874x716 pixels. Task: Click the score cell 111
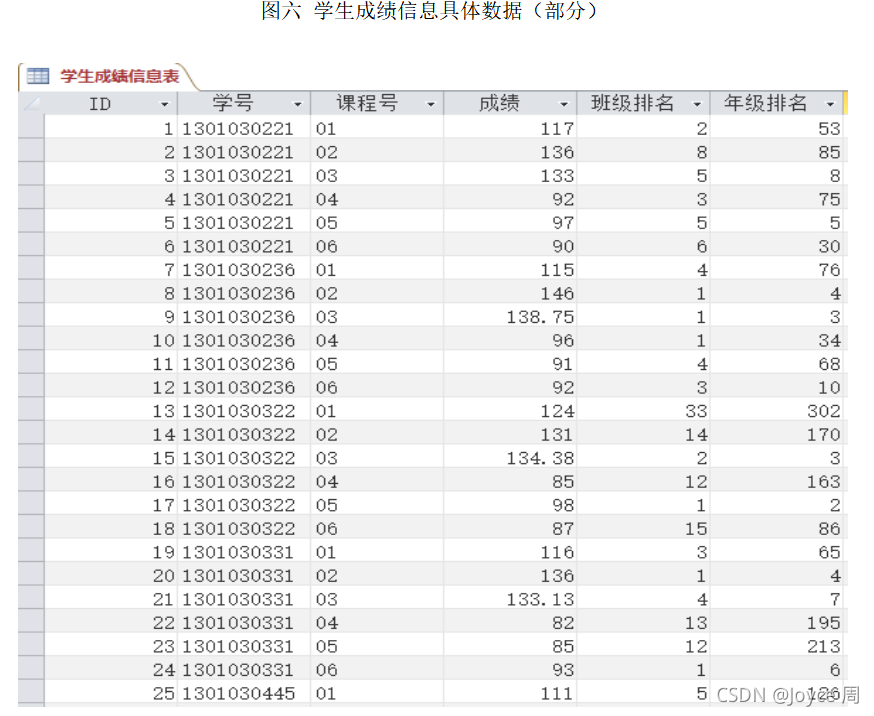pyautogui.click(x=510, y=693)
